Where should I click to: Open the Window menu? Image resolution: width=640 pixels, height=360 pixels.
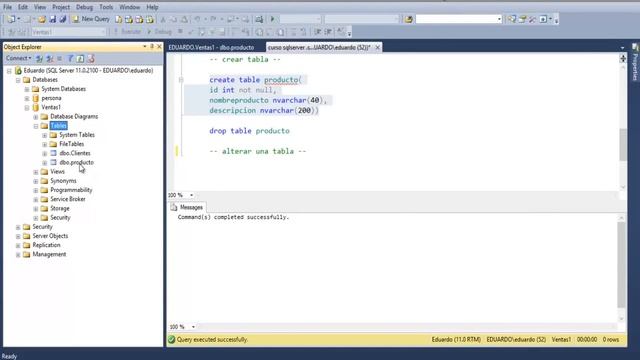(129, 7)
